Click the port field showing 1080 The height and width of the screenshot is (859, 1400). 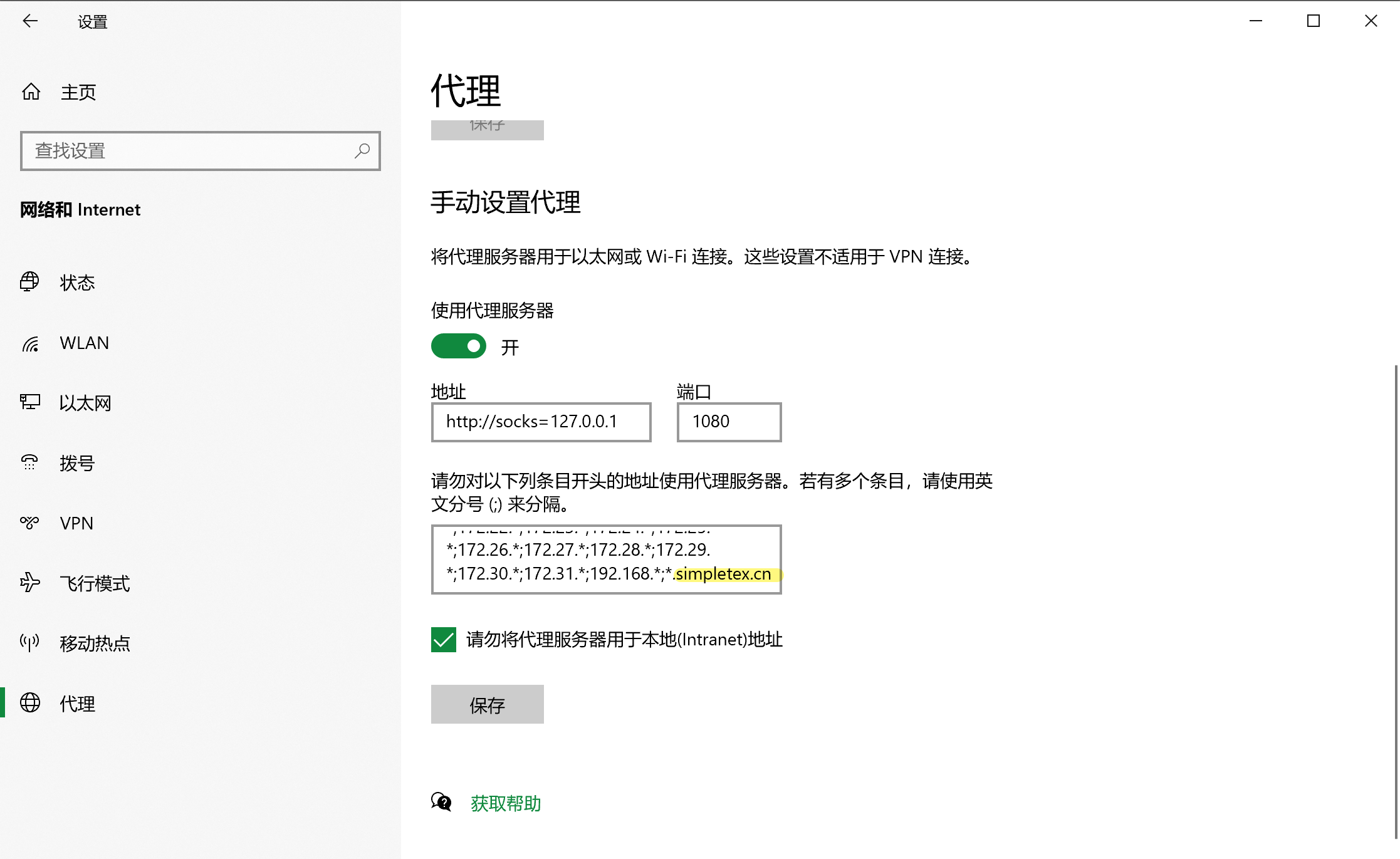click(729, 422)
